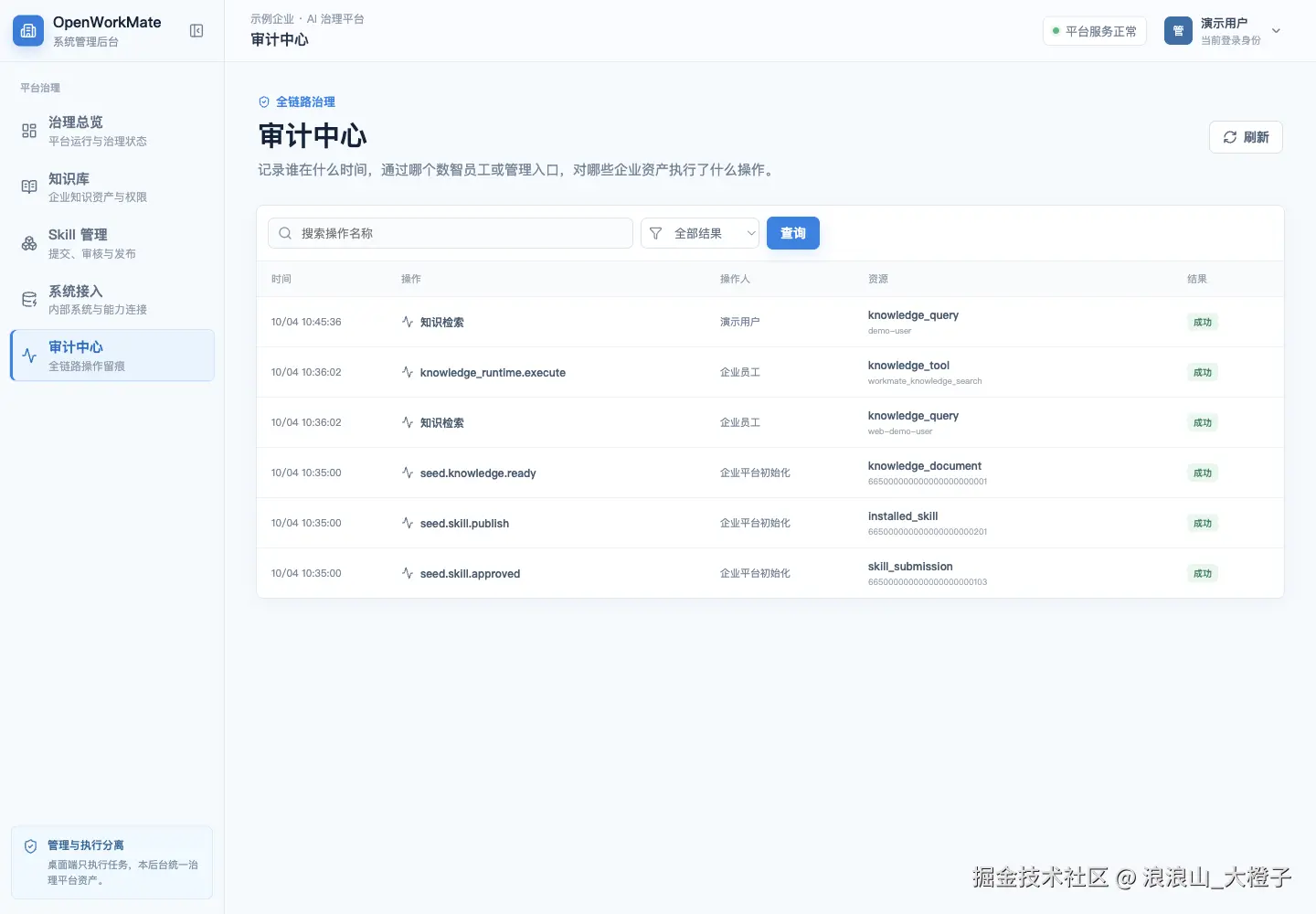Click the 时间 column header

[x=281, y=279]
